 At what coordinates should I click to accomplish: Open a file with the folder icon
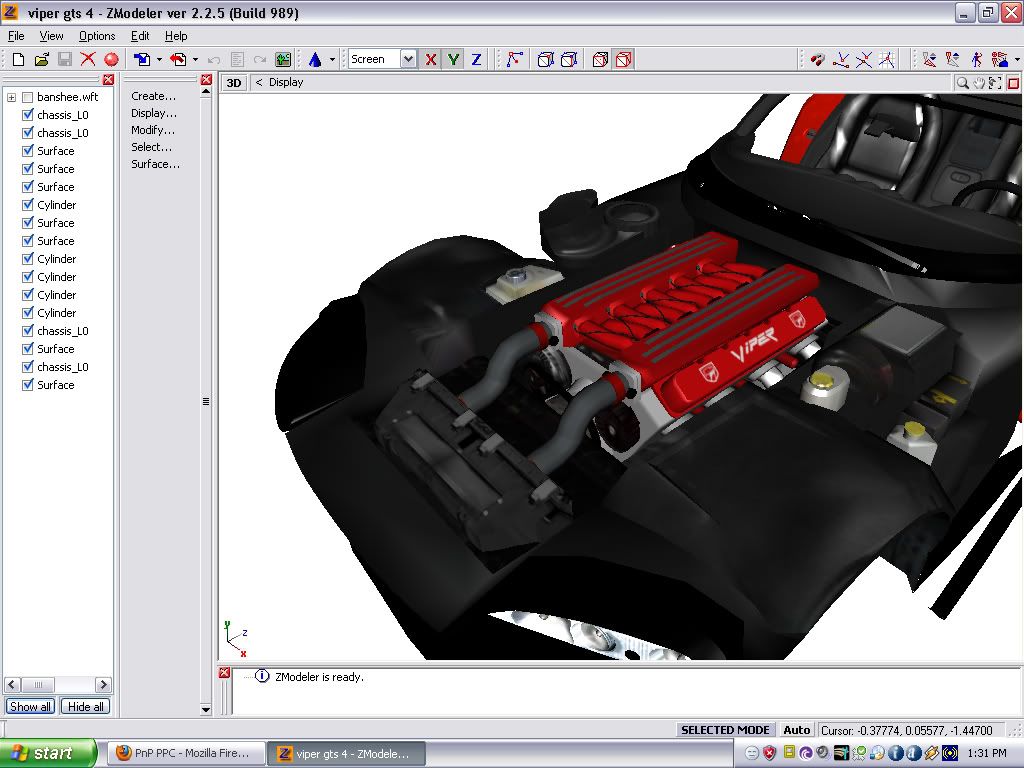click(x=42, y=60)
